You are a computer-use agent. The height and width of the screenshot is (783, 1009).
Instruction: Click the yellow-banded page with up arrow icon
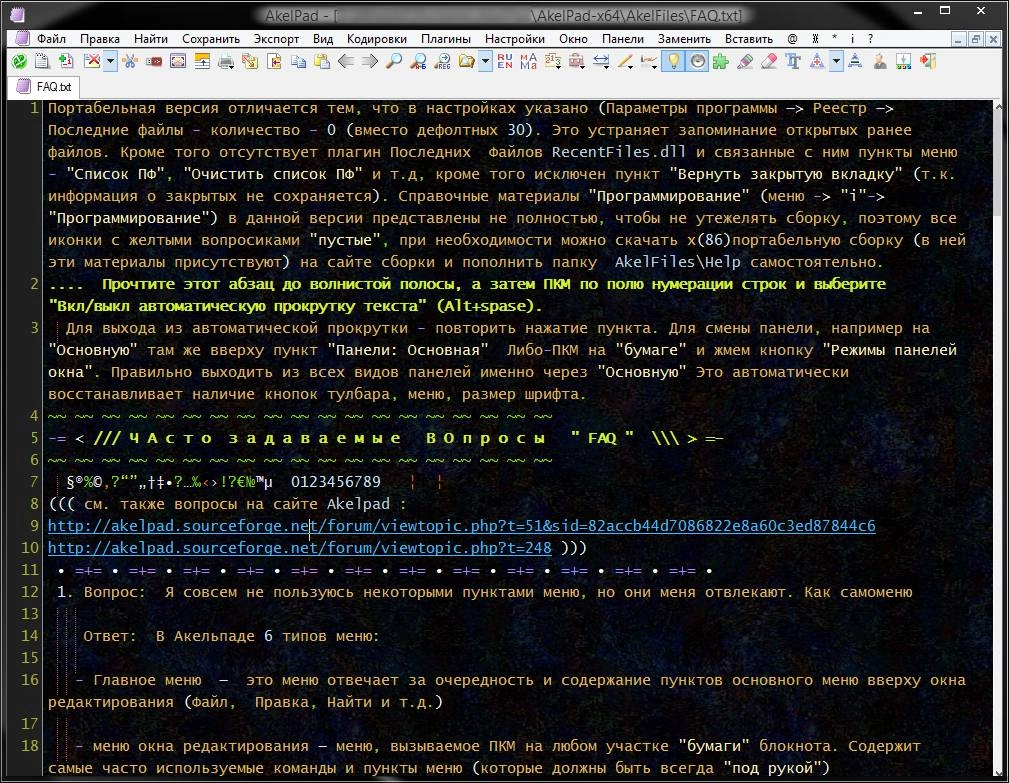pyautogui.click(x=202, y=61)
